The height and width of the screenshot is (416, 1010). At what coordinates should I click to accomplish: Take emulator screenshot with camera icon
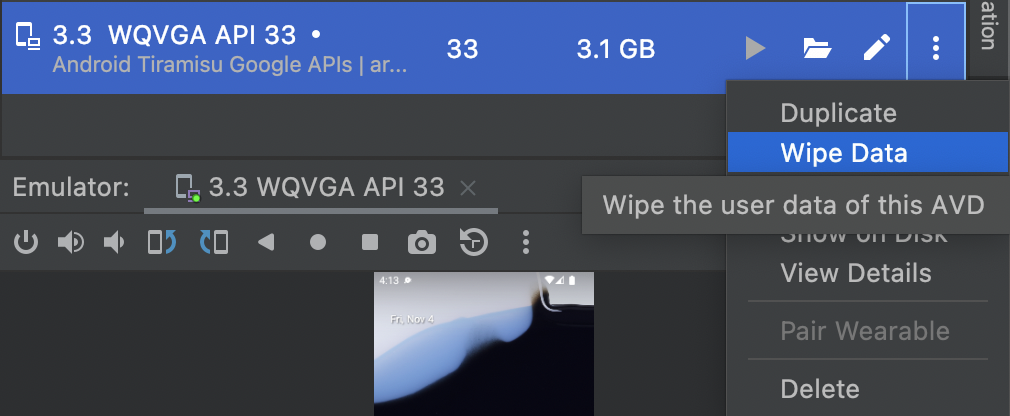pyautogui.click(x=422, y=242)
